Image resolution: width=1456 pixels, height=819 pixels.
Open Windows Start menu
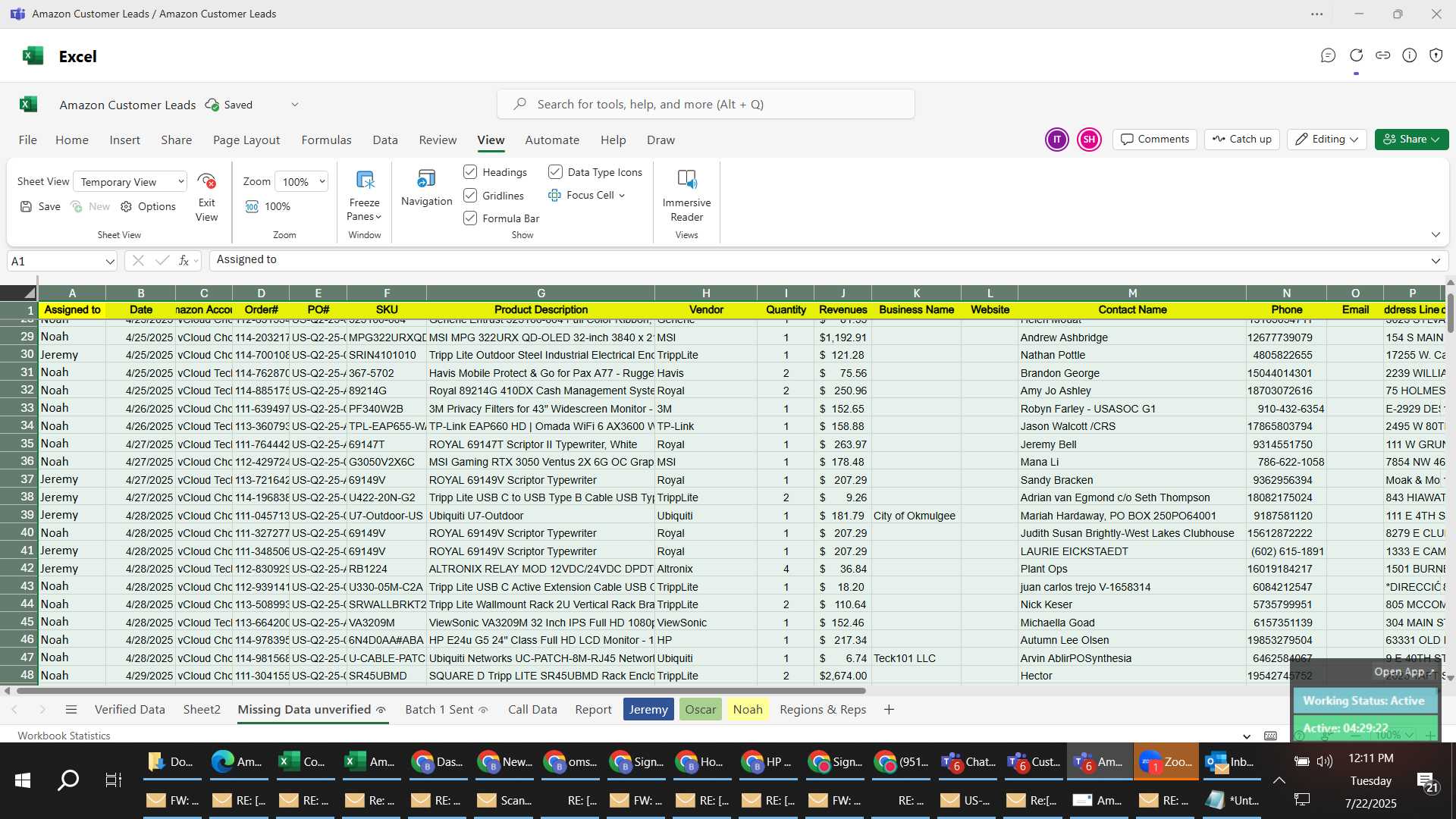pos(23,780)
